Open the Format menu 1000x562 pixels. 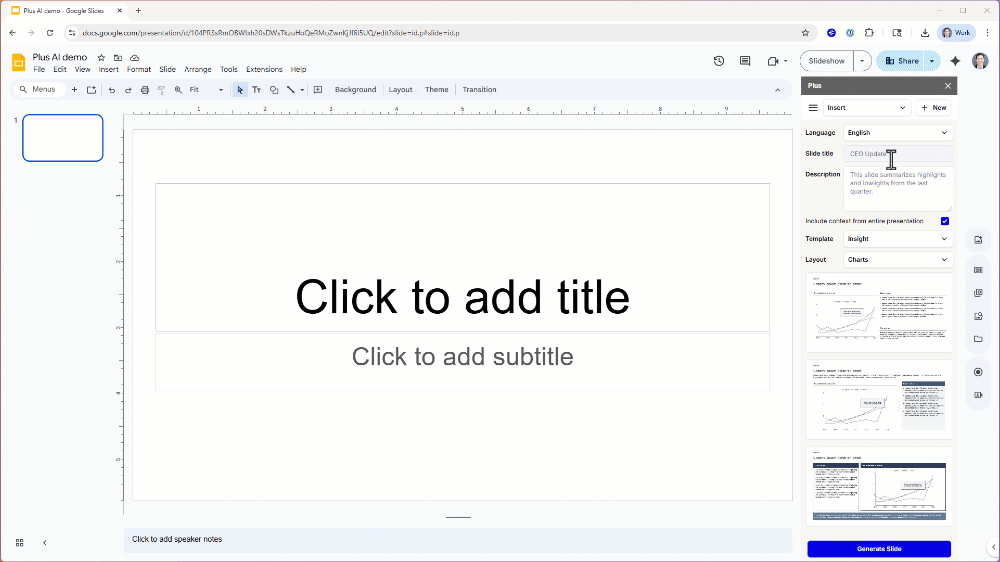[139, 70]
